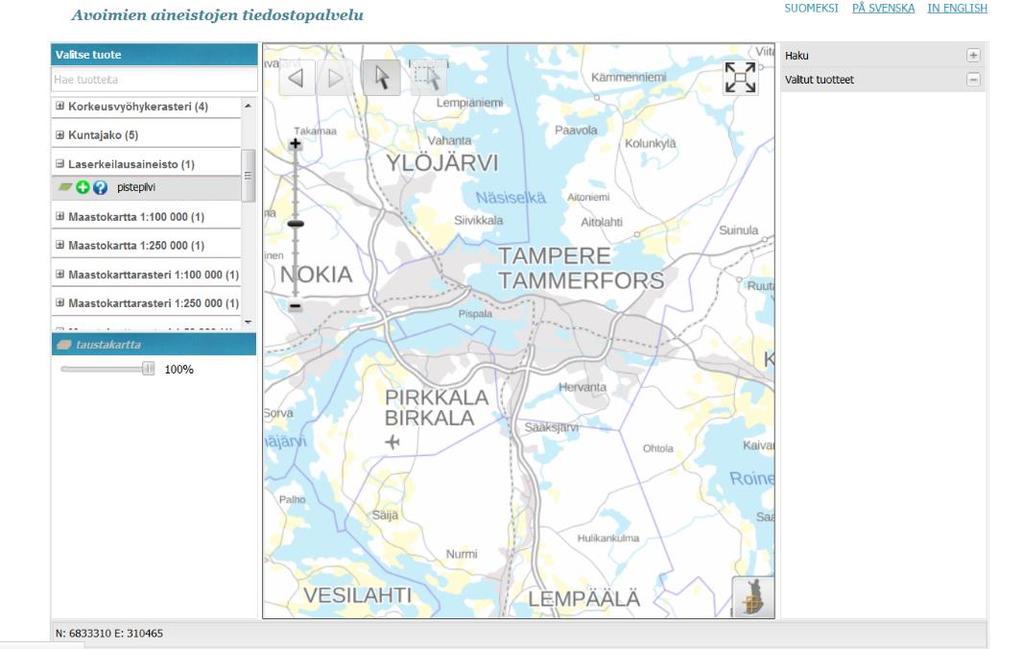Viewport: 1023px width, 649px height.
Task: Collapse the Laserkeilausaineisto (1) group
Action: (x=60, y=164)
